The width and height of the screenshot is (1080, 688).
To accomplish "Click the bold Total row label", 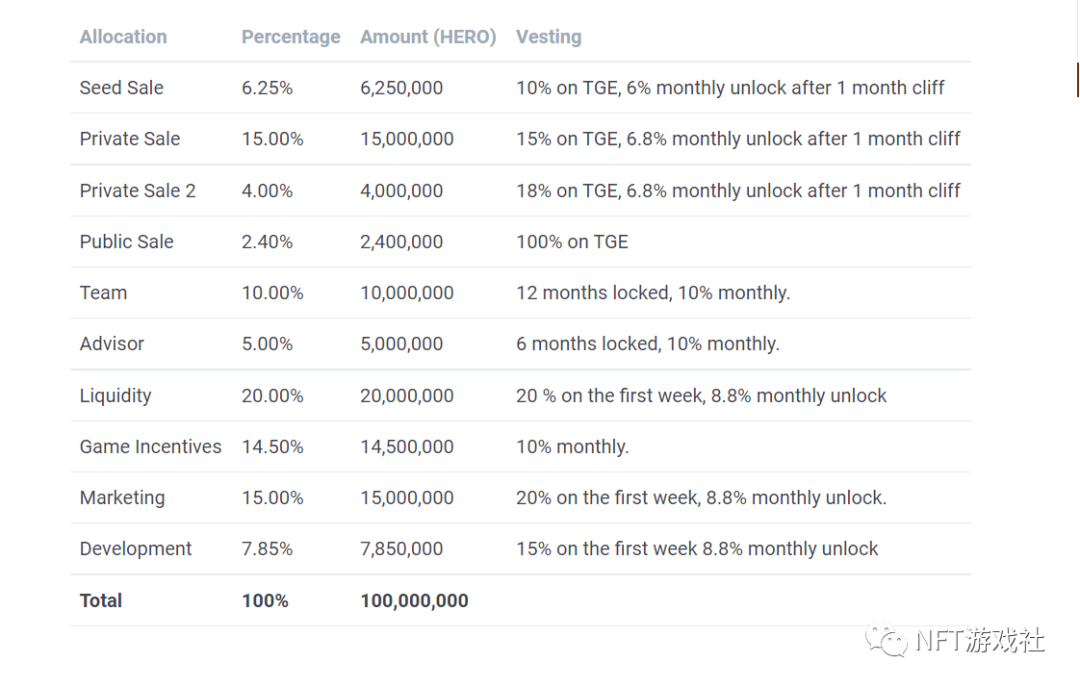I will tap(101, 601).
